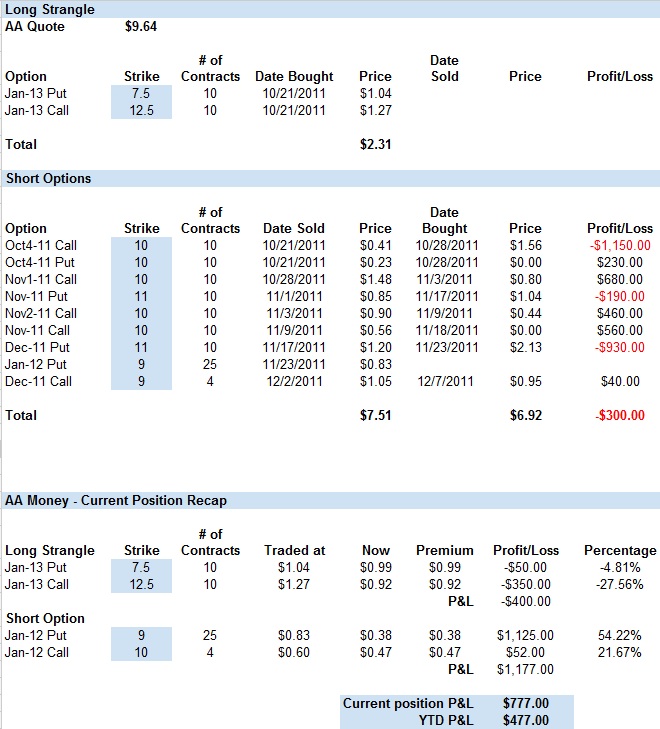Click the AA Quote value $9.64

point(141,27)
